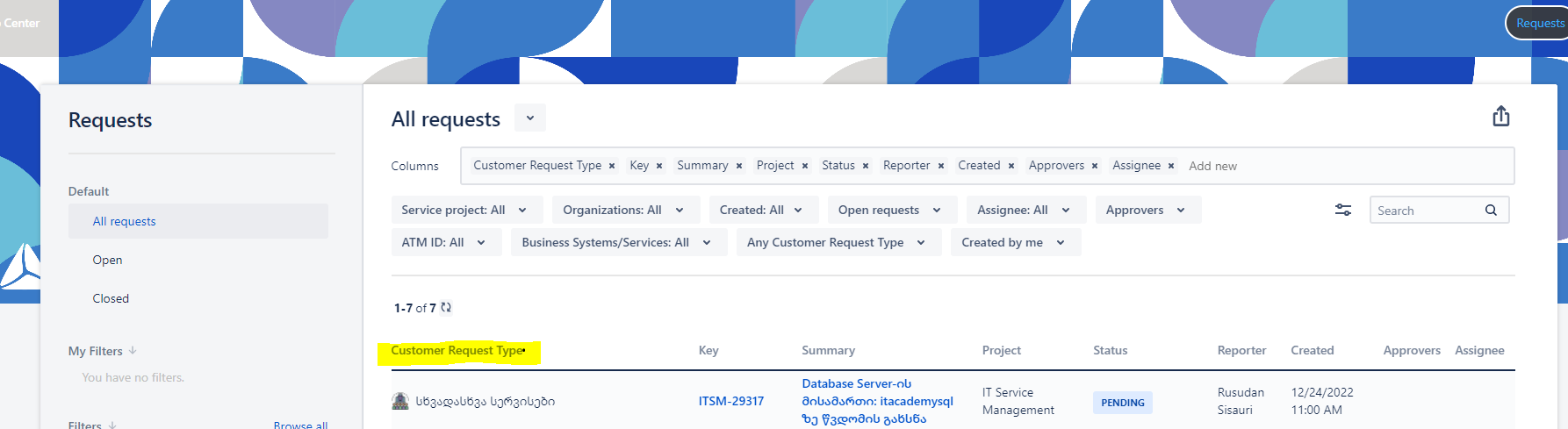Viewport: 1568px width, 429px height.
Task: Remove the Key column chip
Action: (659, 166)
